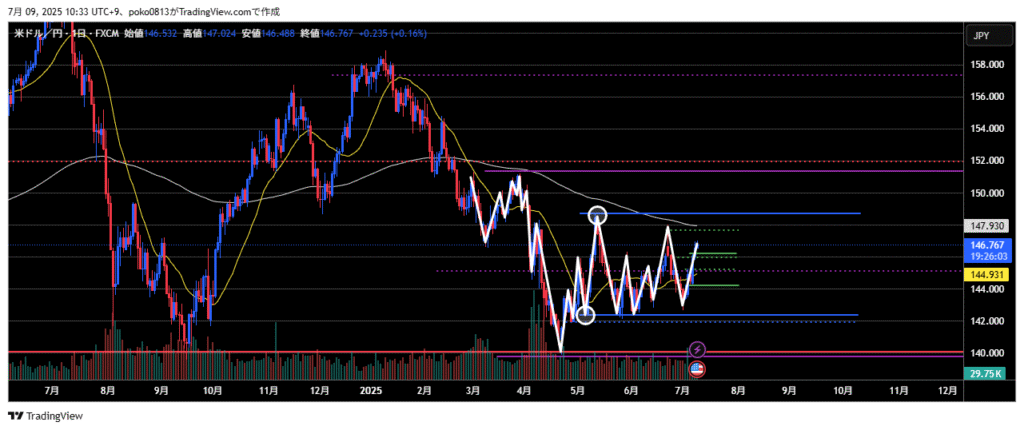The image size is (1024, 430).
Task: Open the JPY currency selector
Action: tap(983, 36)
